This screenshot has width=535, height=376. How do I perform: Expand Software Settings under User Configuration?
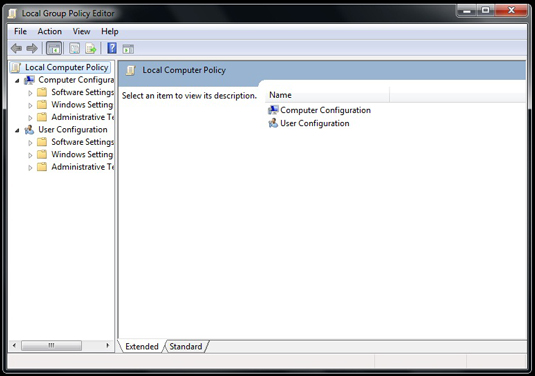pos(30,143)
